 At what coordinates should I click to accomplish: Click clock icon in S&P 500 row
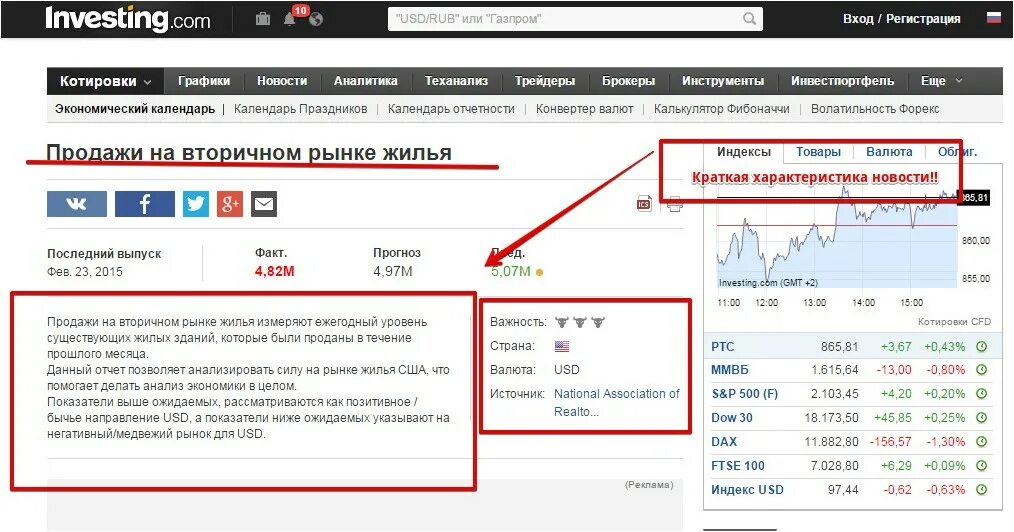[982, 394]
